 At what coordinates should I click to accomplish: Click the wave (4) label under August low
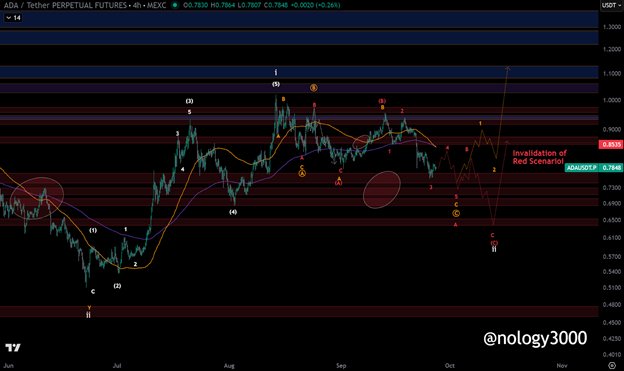click(x=233, y=212)
